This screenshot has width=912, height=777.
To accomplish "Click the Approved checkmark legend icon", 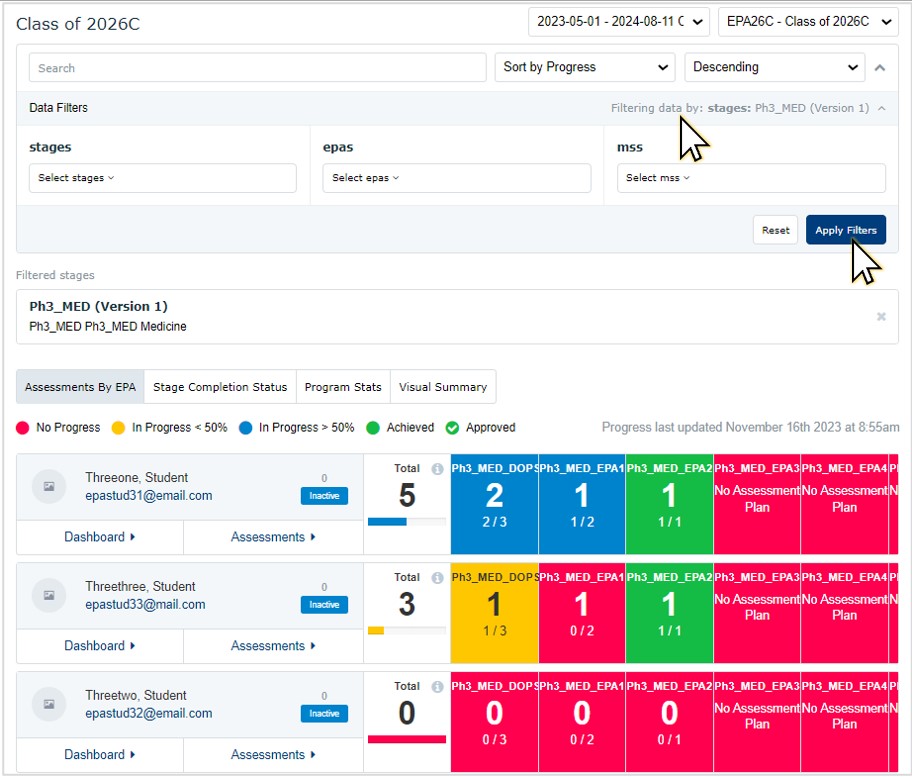I will point(452,428).
